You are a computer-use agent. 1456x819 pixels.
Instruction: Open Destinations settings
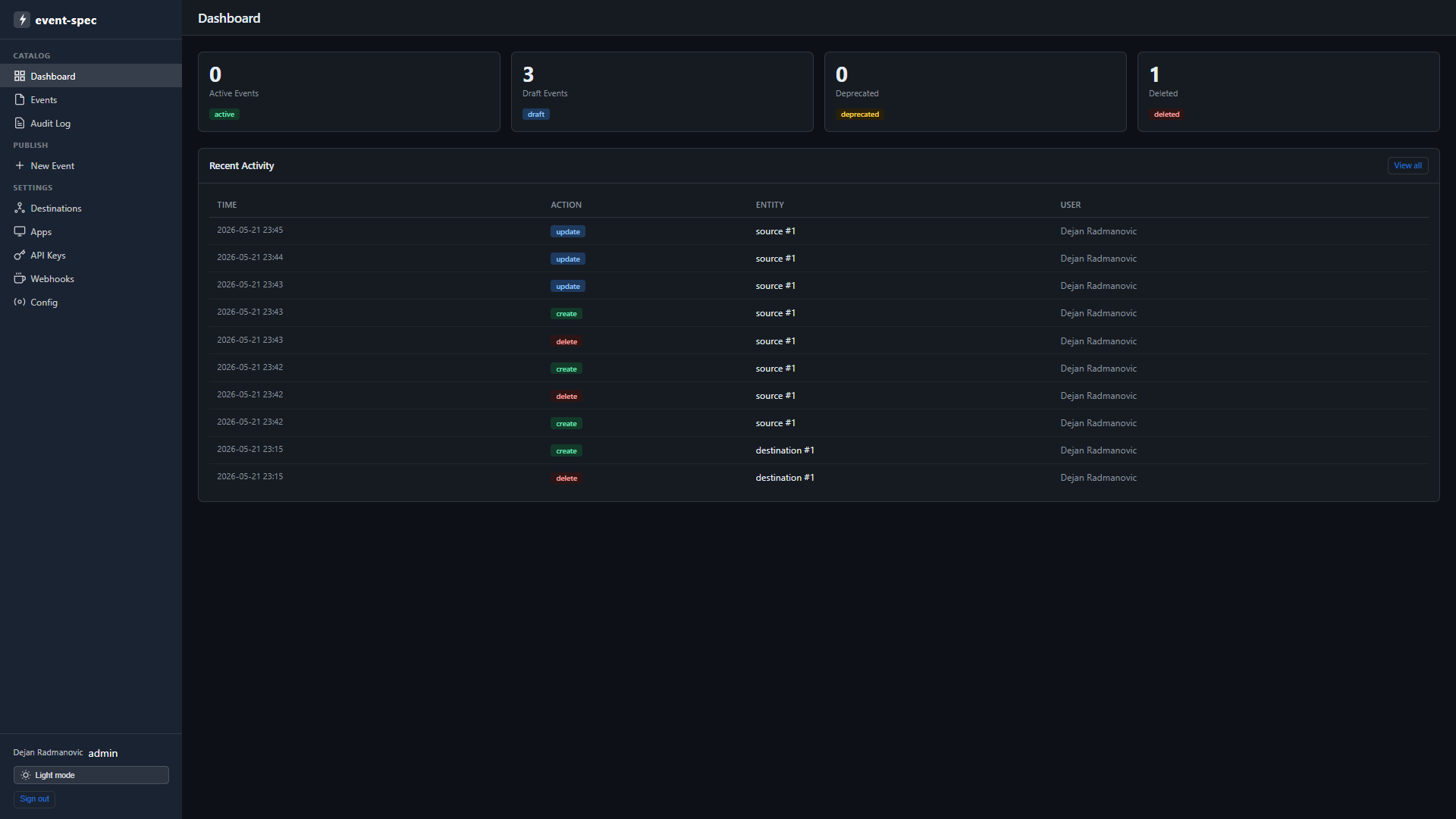click(91, 208)
